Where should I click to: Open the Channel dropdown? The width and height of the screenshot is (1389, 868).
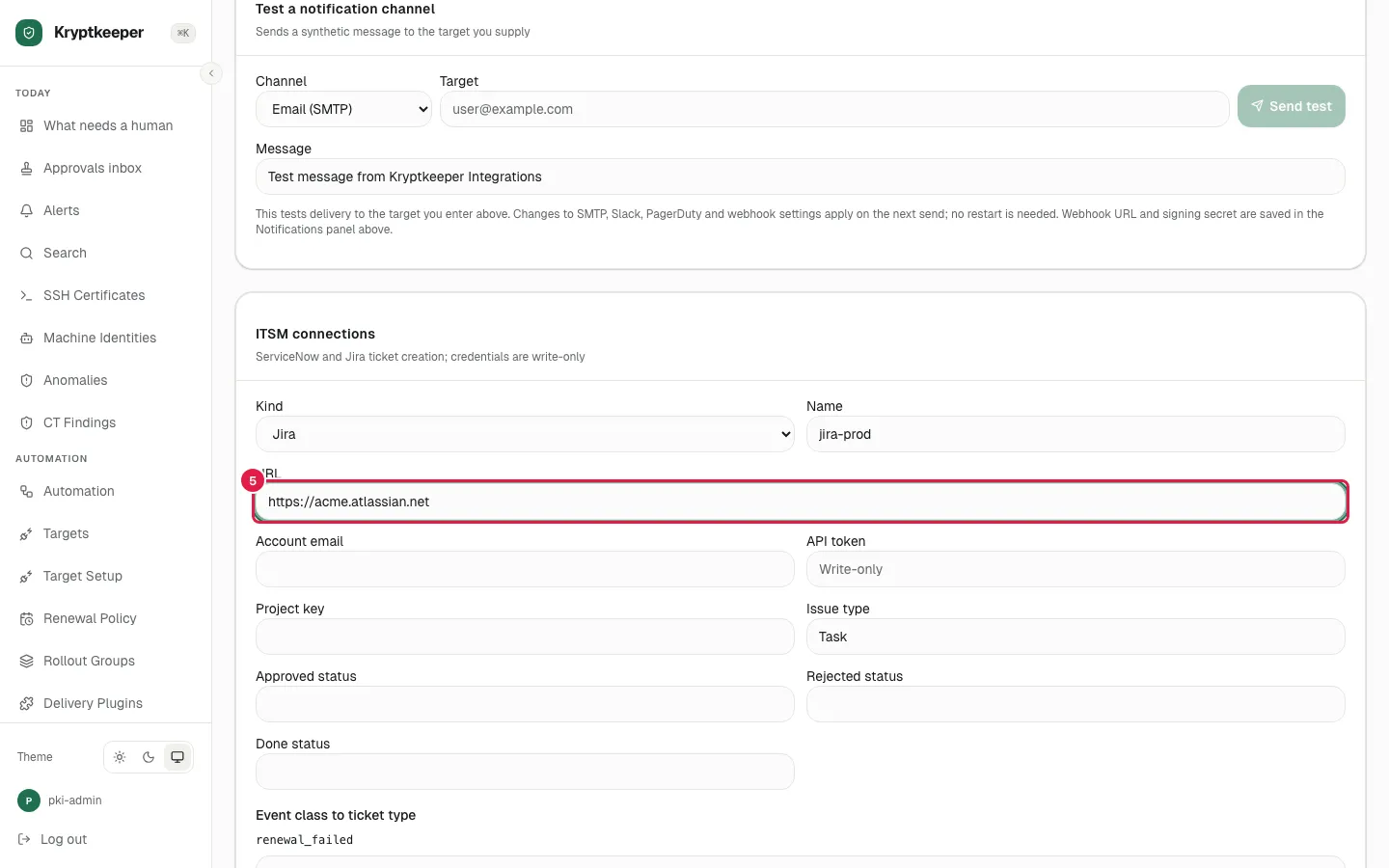click(343, 109)
